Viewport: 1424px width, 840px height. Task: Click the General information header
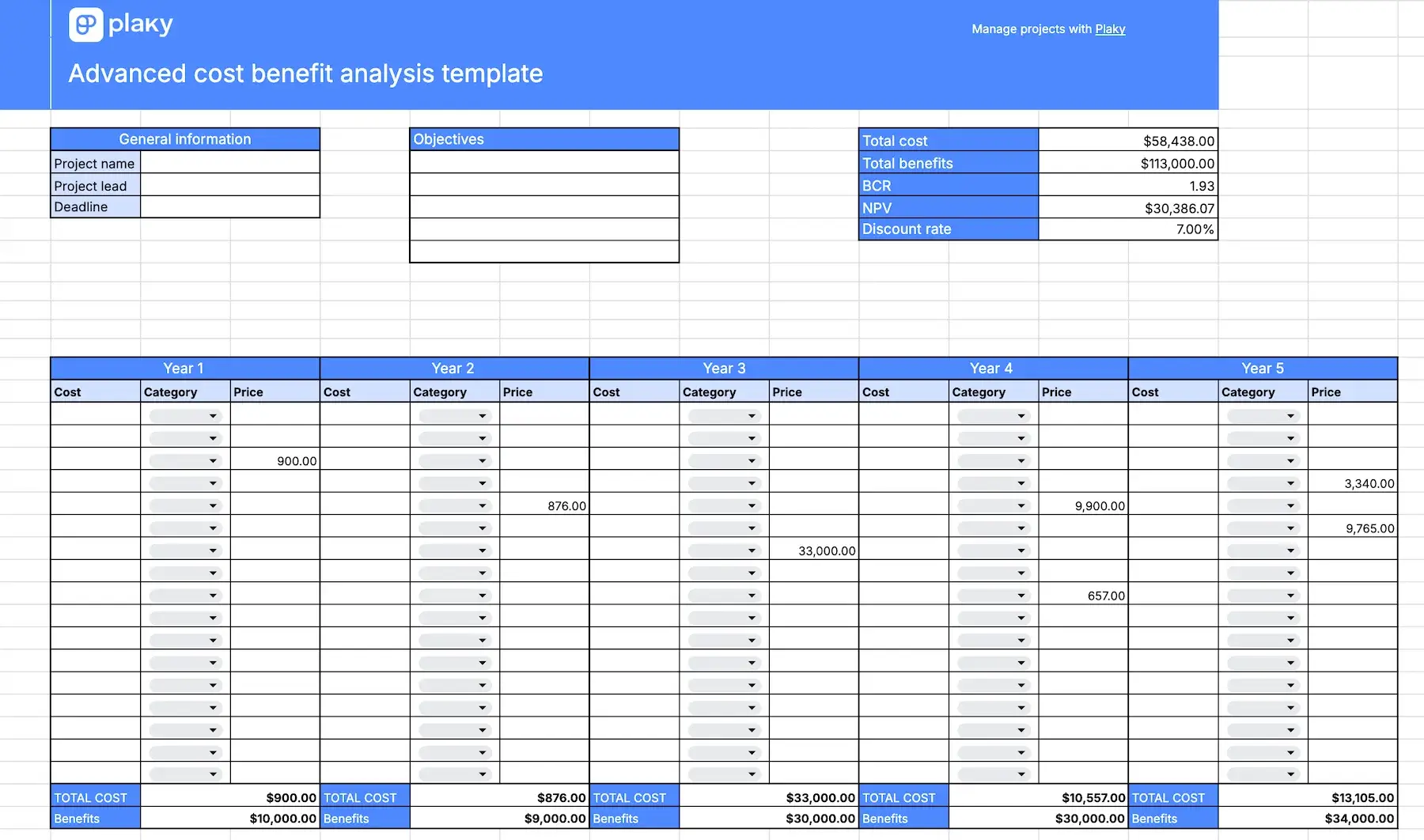click(x=185, y=139)
